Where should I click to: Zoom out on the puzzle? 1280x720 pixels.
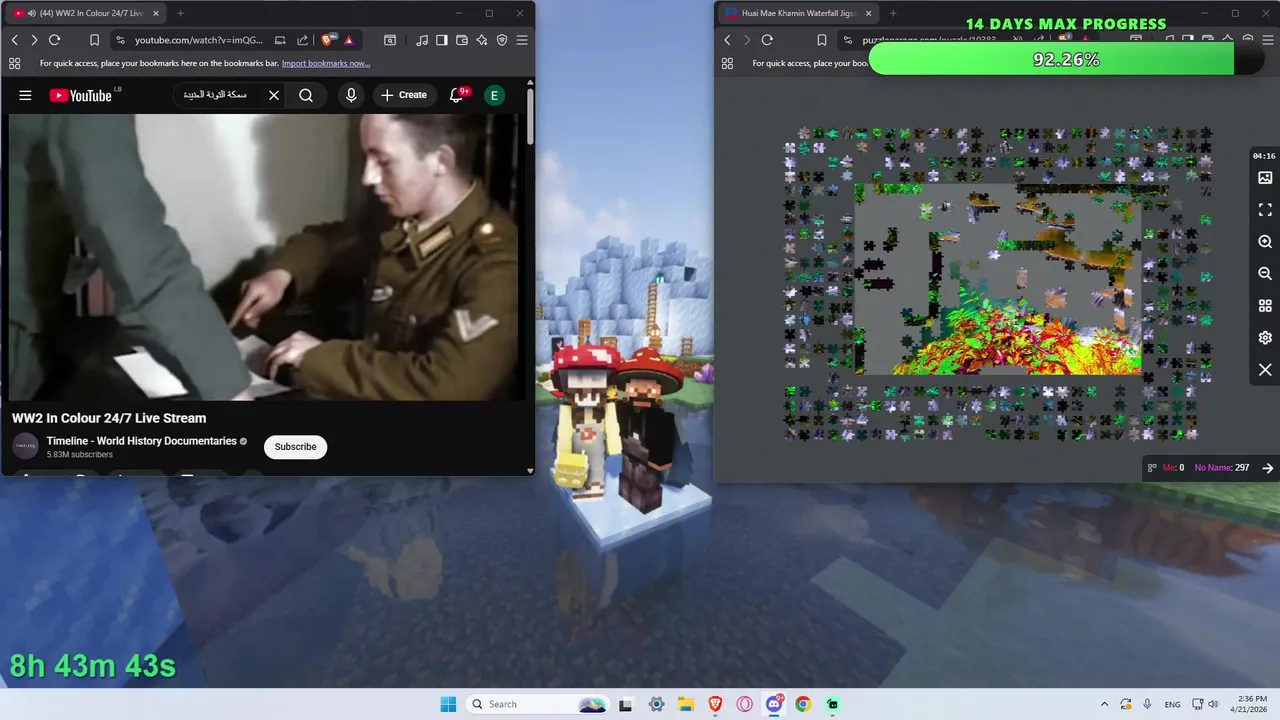pyautogui.click(x=1265, y=274)
